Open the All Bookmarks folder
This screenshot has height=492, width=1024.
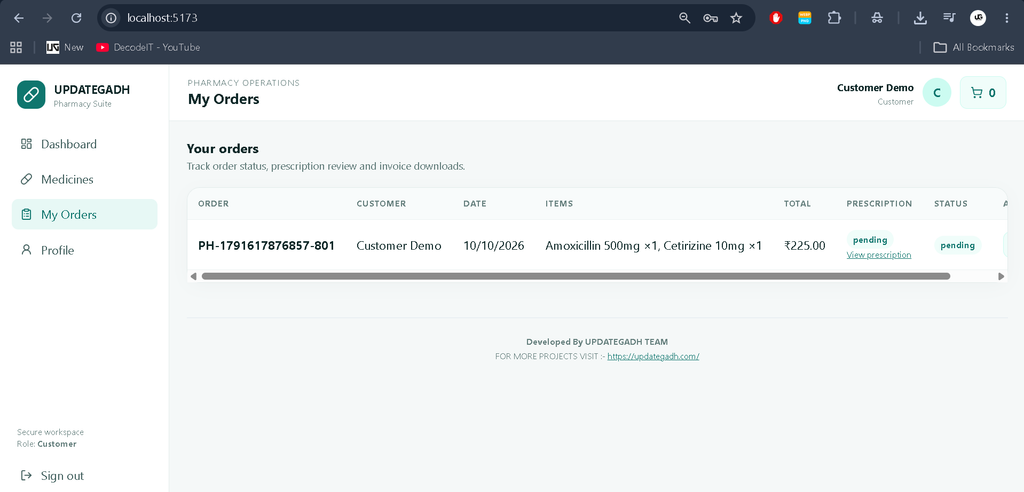[x=974, y=47]
